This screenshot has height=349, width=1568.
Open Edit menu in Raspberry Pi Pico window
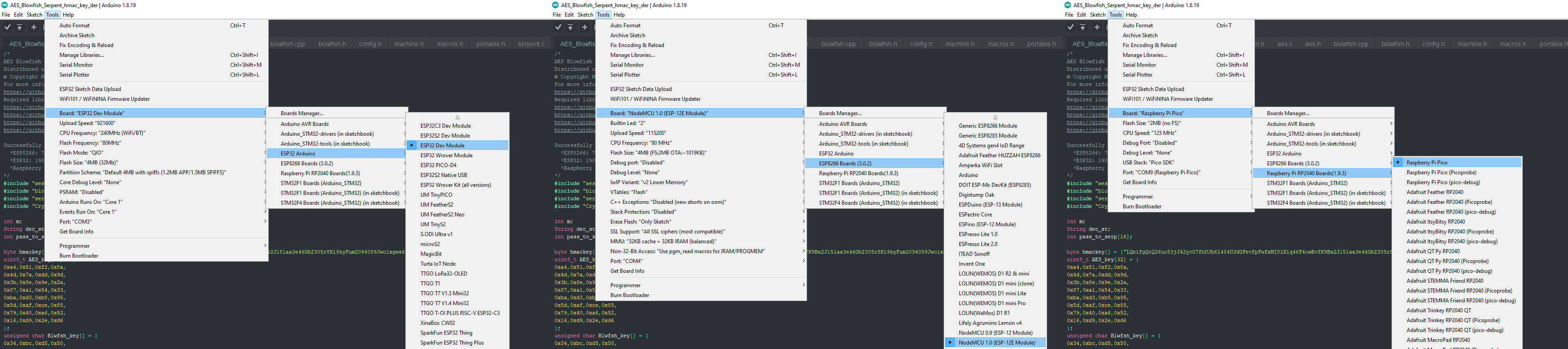(x=1081, y=15)
